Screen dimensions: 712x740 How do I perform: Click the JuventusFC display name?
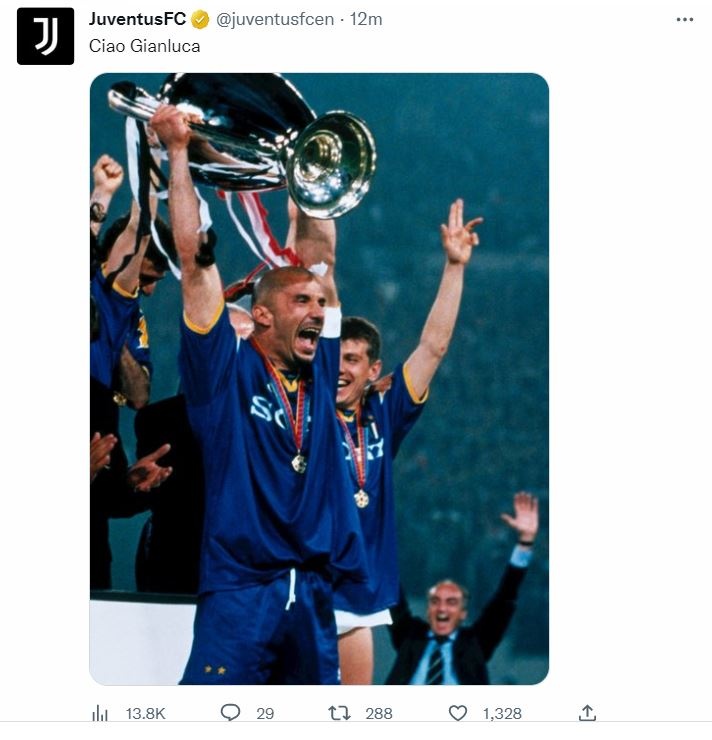138,20
